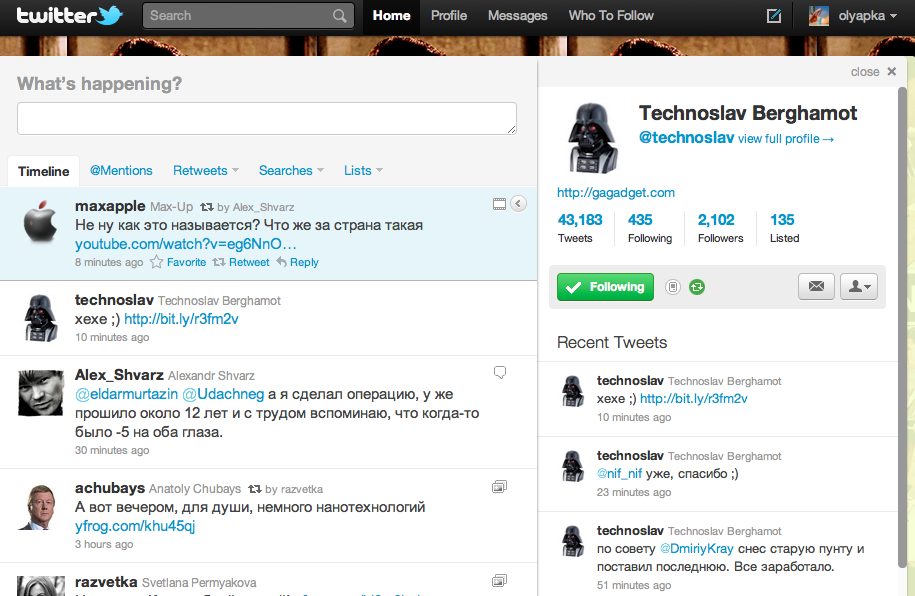Open the Searches dropdown tab
The height and width of the screenshot is (596, 915).
point(291,170)
